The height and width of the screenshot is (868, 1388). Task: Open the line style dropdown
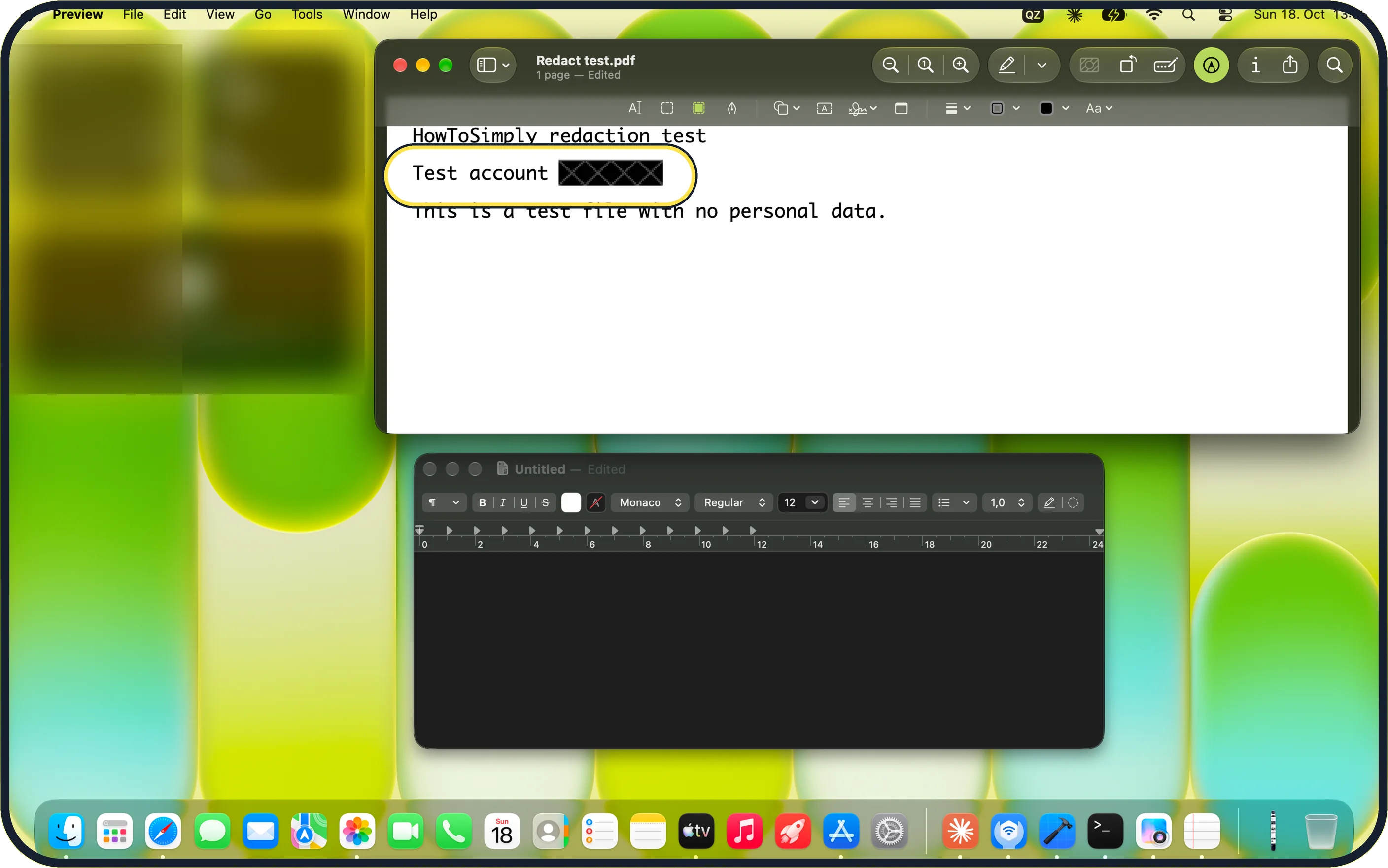(x=957, y=108)
